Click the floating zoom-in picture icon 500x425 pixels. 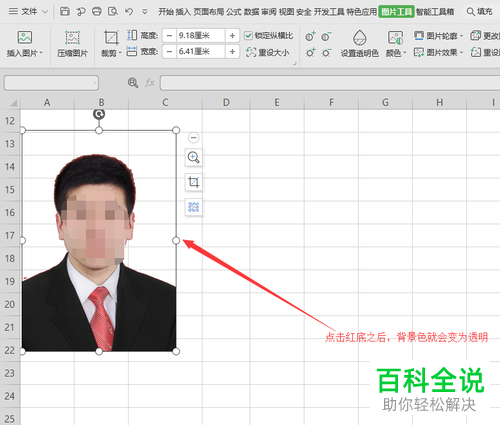click(x=193, y=157)
